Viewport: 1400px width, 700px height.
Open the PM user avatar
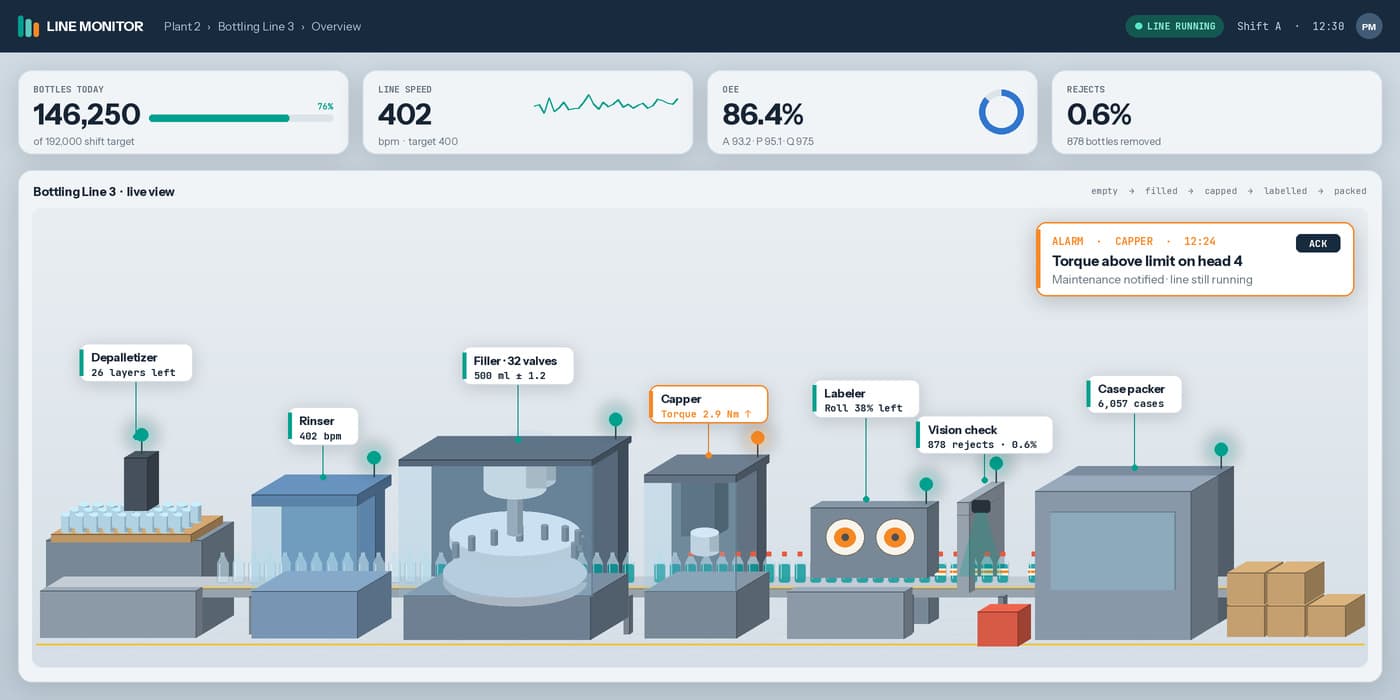pyautogui.click(x=1369, y=26)
